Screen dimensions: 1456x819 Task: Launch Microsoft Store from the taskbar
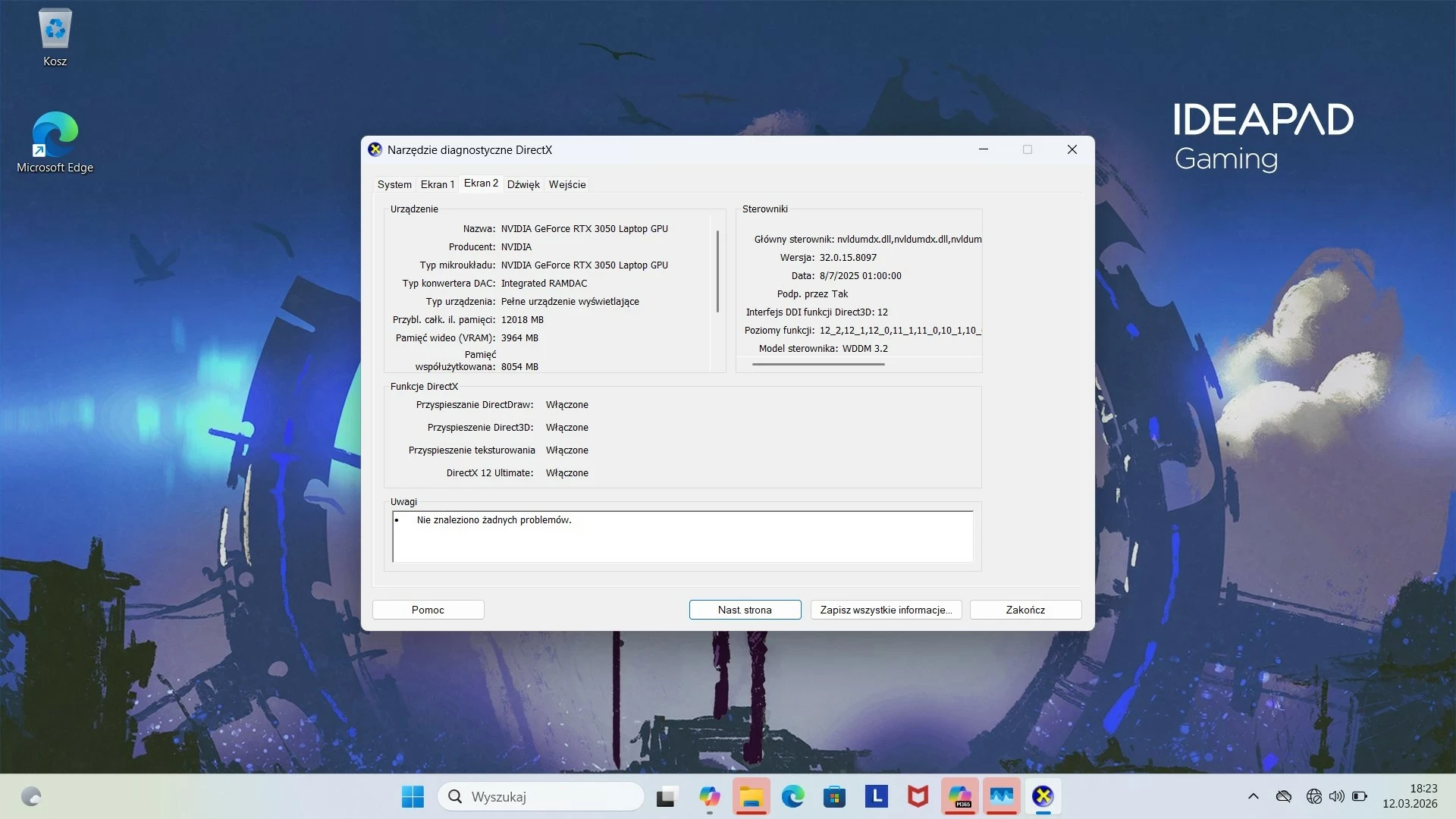click(834, 796)
